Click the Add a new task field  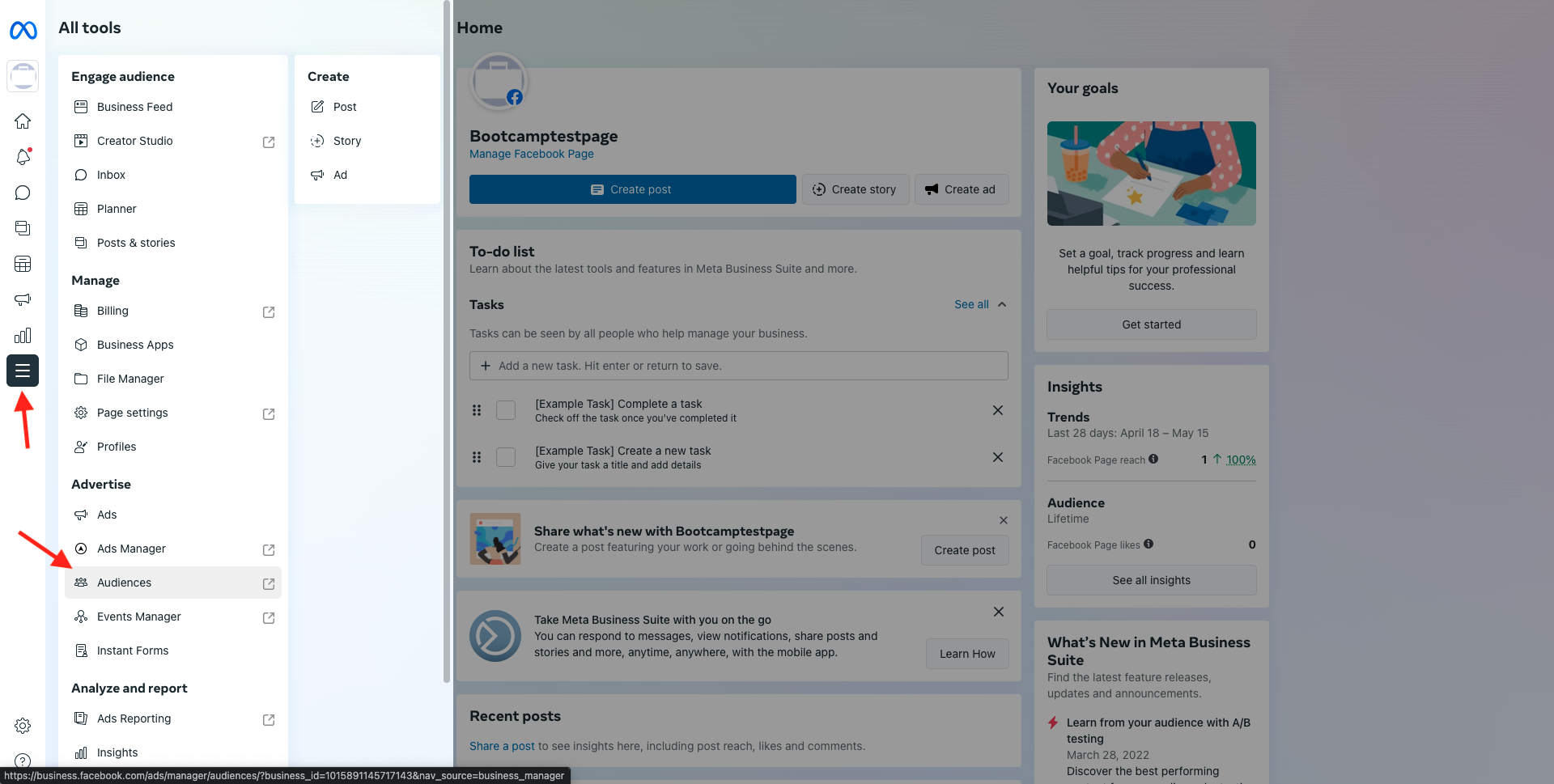pyautogui.click(x=739, y=366)
